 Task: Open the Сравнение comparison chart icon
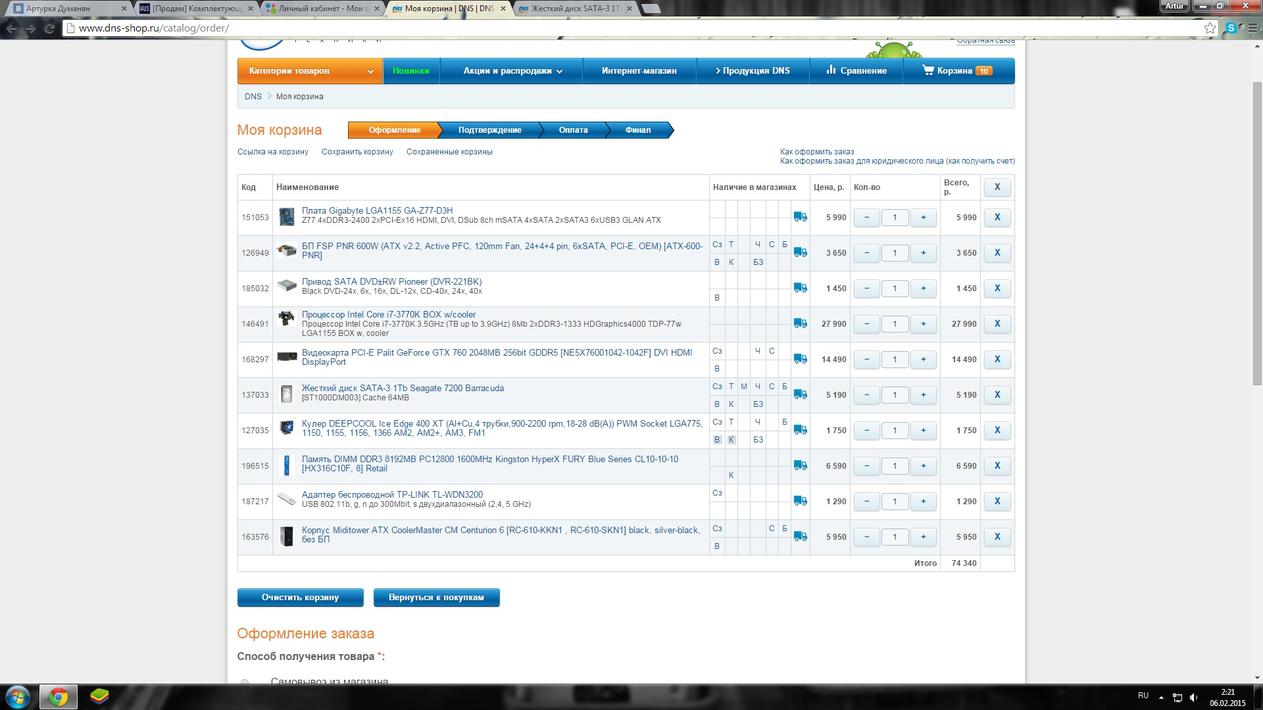coord(831,70)
